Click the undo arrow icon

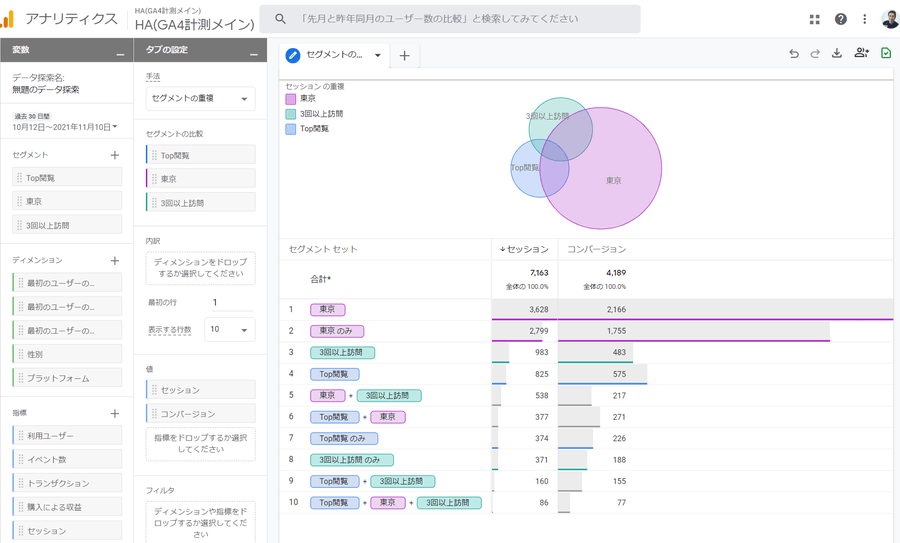pyautogui.click(x=794, y=54)
